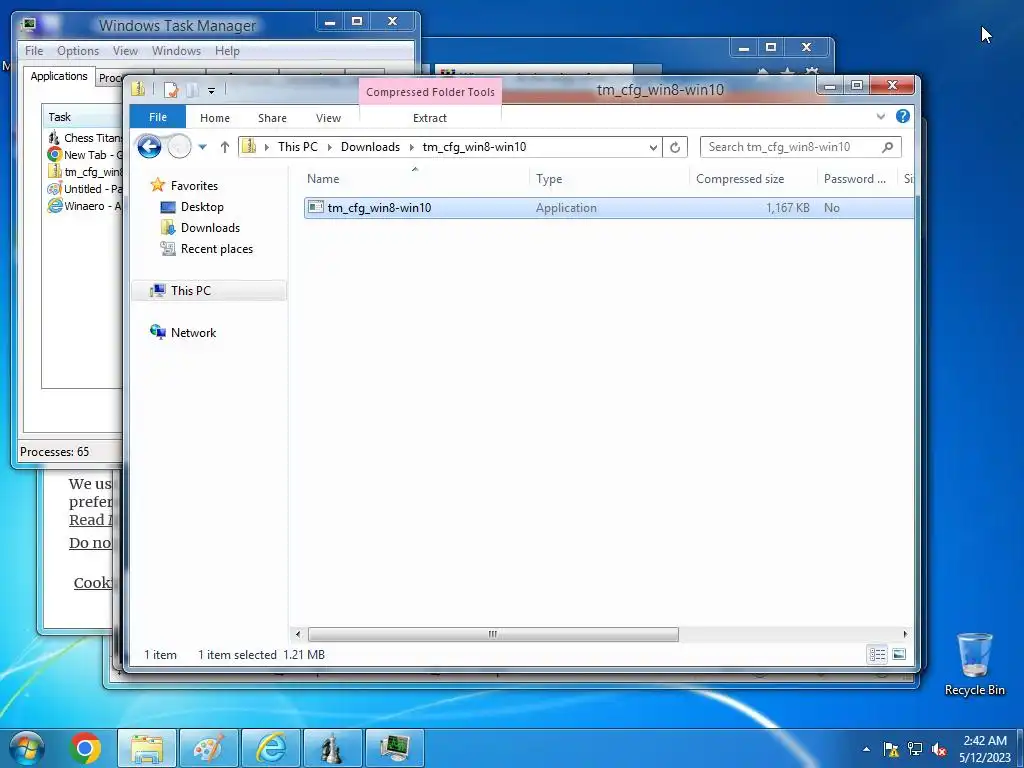This screenshot has height=768, width=1024.
Task: Open the address bar history dropdown
Action: coord(652,147)
